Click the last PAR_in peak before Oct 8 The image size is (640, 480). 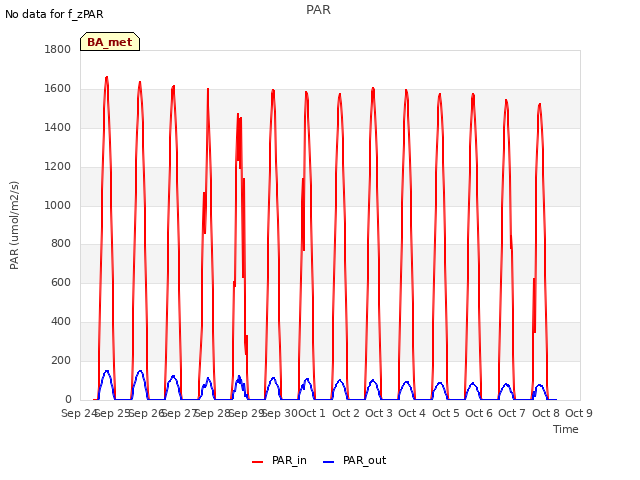click(540, 105)
